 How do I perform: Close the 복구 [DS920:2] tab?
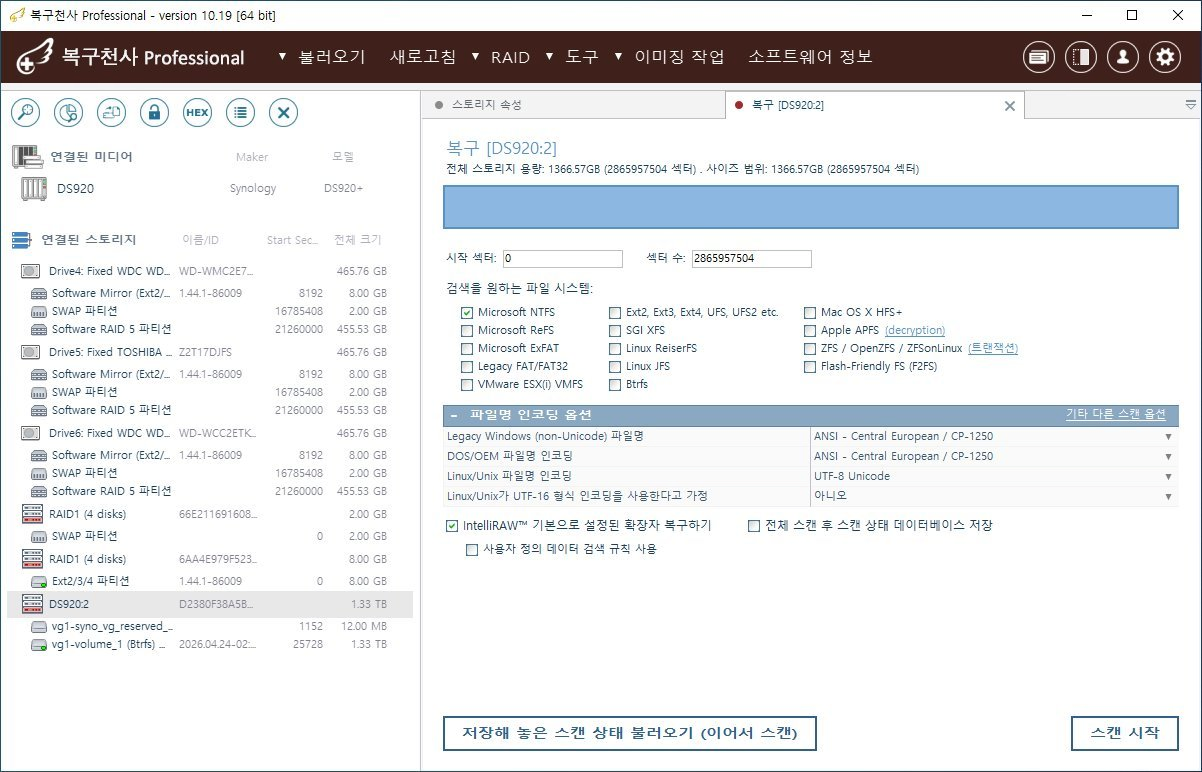click(1009, 105)
